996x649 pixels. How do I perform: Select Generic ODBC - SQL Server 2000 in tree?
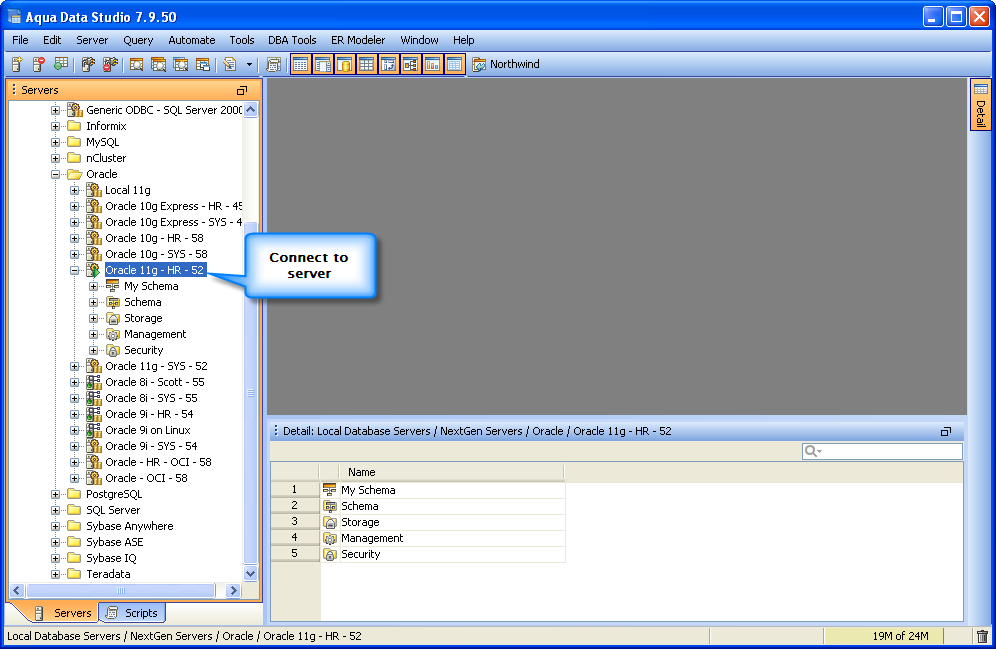[164, 110]
